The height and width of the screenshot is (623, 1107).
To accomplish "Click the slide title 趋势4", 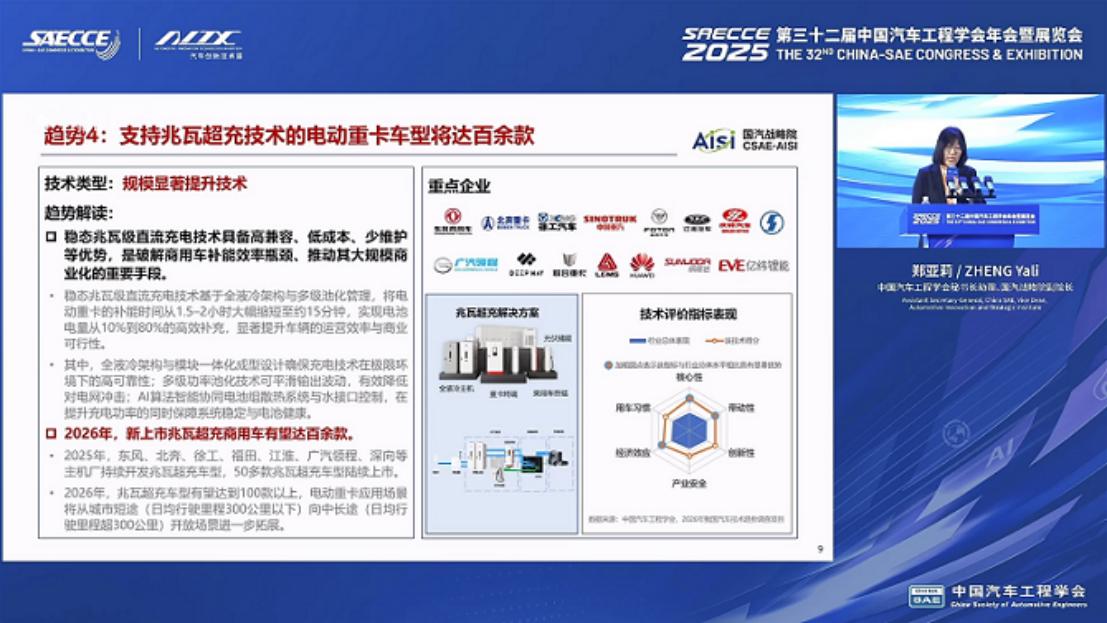I will (288, 136).
